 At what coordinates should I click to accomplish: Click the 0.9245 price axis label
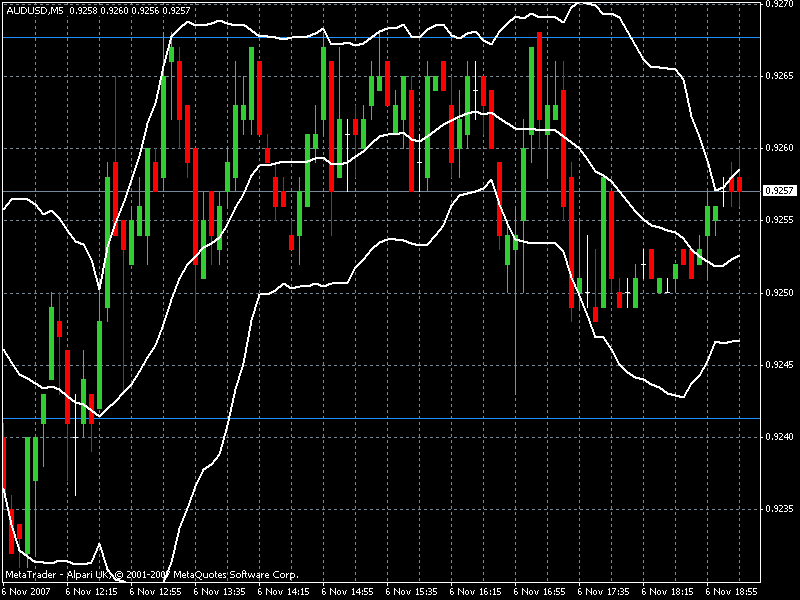[780, 365]
